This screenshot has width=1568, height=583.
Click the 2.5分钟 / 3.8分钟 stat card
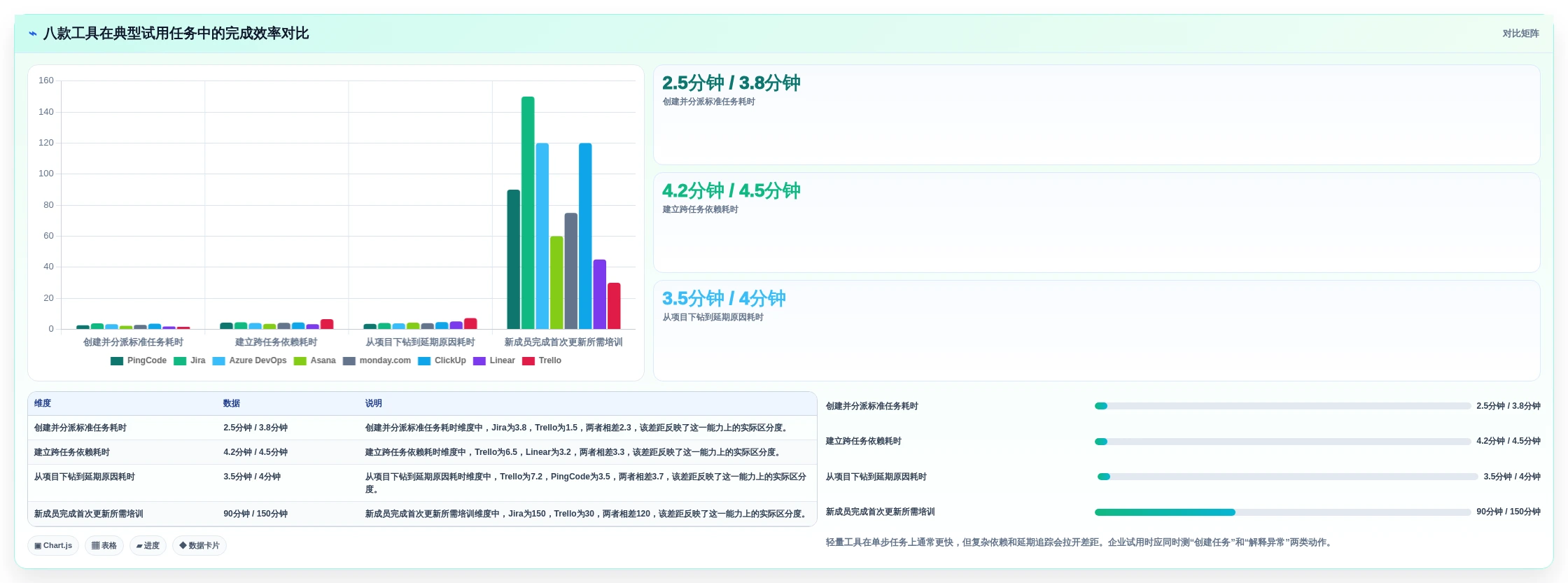[1097, 115]
